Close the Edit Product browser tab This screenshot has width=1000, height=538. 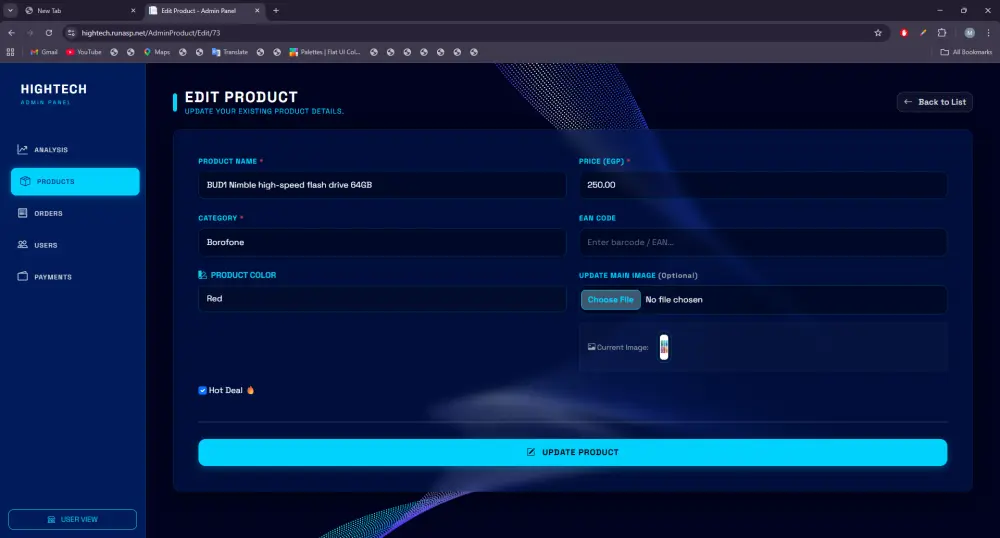coord(257,11)
